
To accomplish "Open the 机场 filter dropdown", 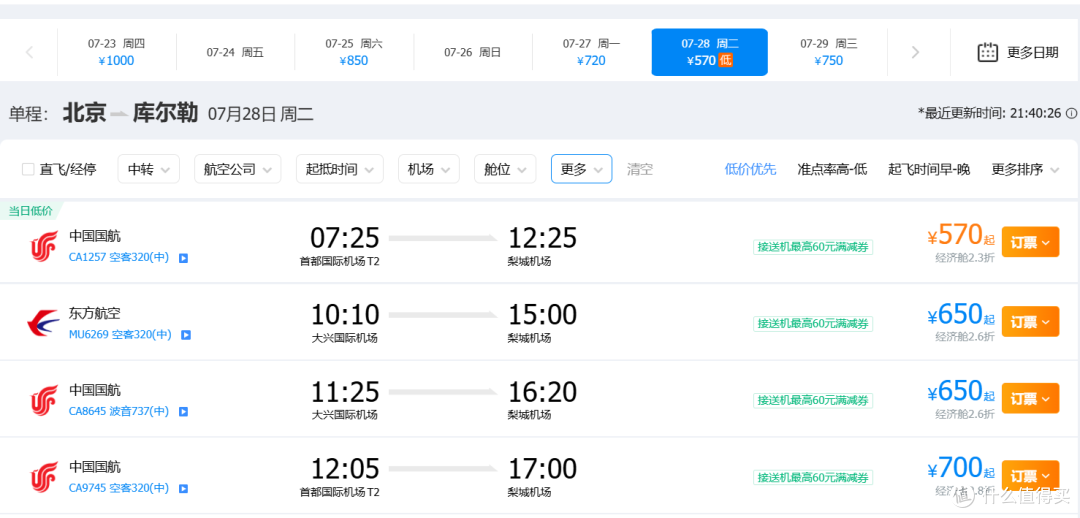I will (428, 169).
